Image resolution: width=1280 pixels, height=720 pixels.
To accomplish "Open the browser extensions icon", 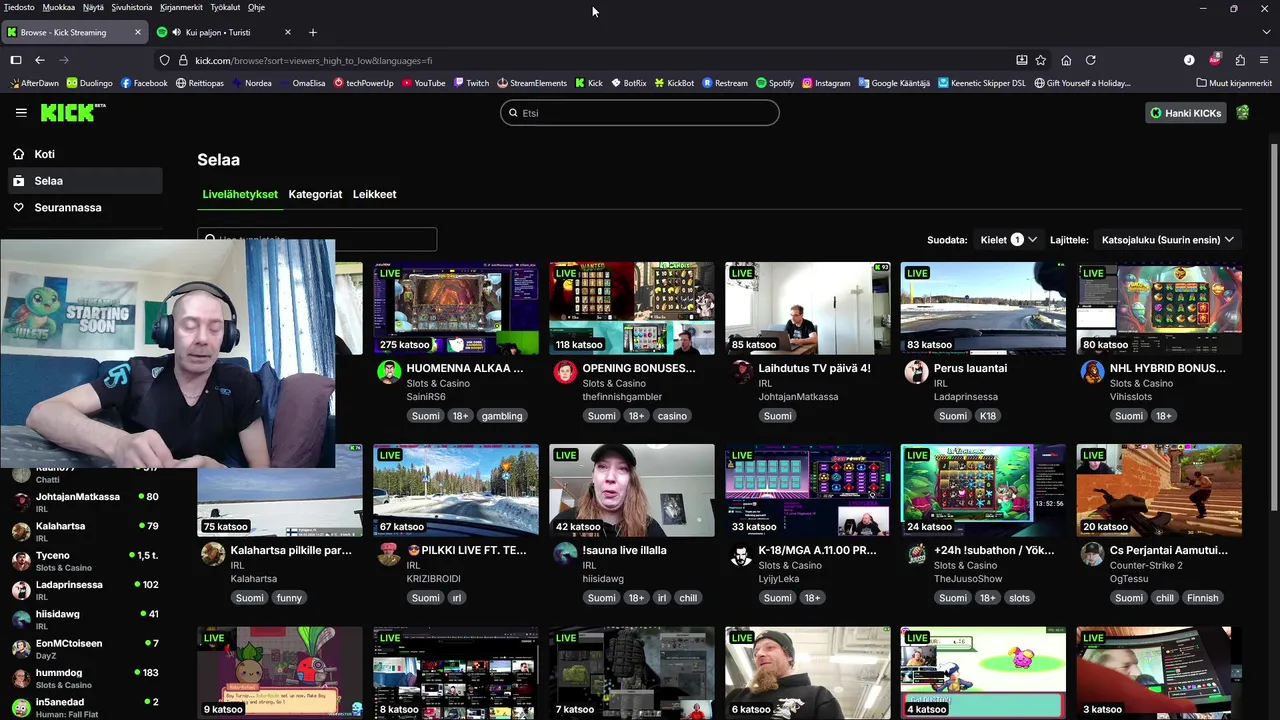I will click(x=1240, y=60).
